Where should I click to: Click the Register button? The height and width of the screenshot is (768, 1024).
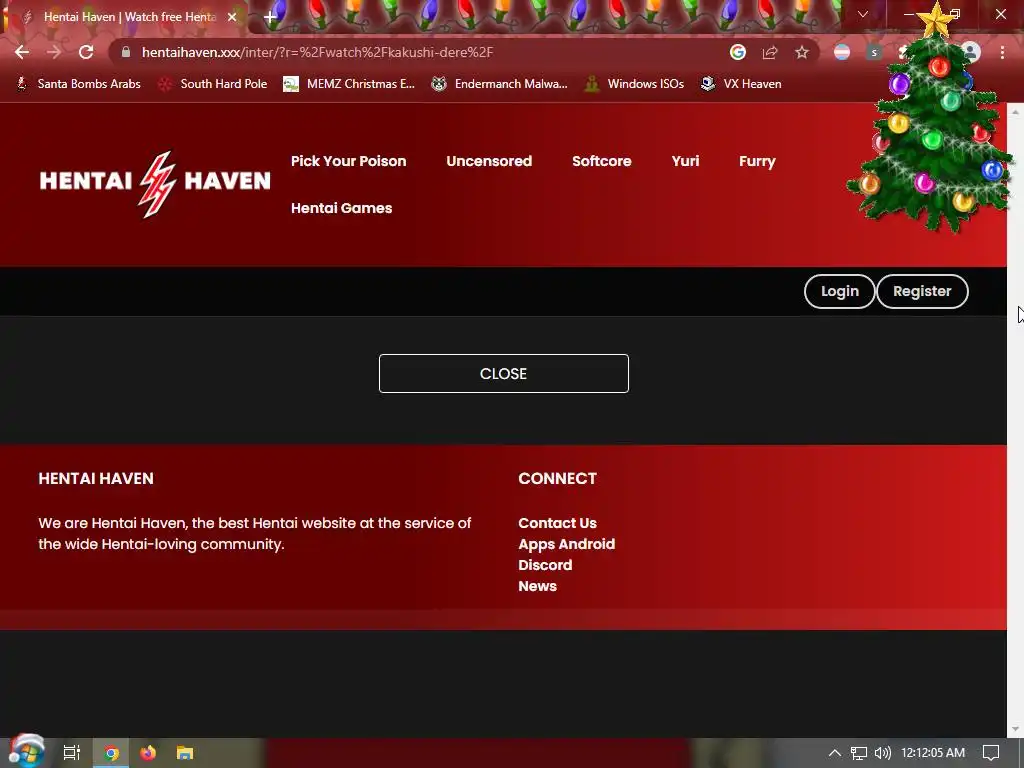click(922, 291)
